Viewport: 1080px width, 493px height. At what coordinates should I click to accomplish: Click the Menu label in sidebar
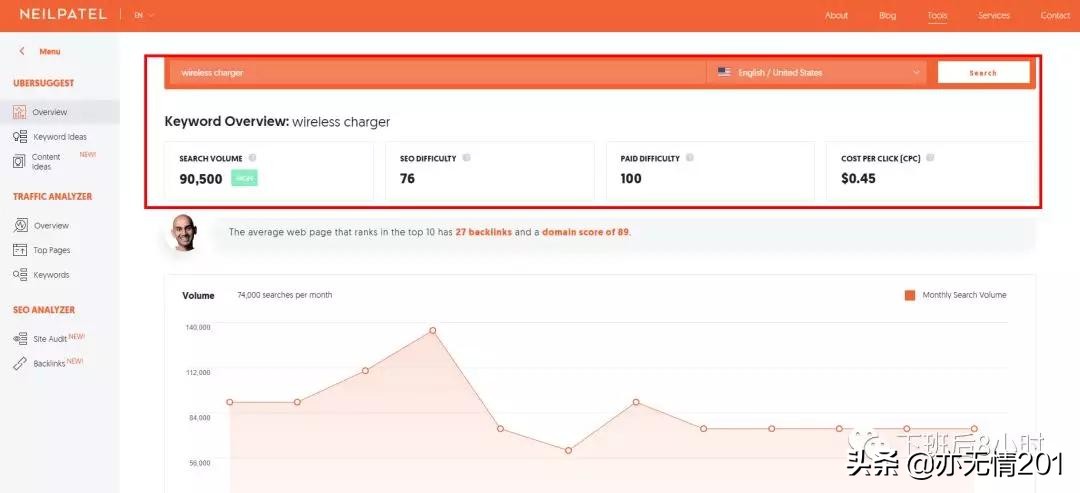[x=50, y=52]
